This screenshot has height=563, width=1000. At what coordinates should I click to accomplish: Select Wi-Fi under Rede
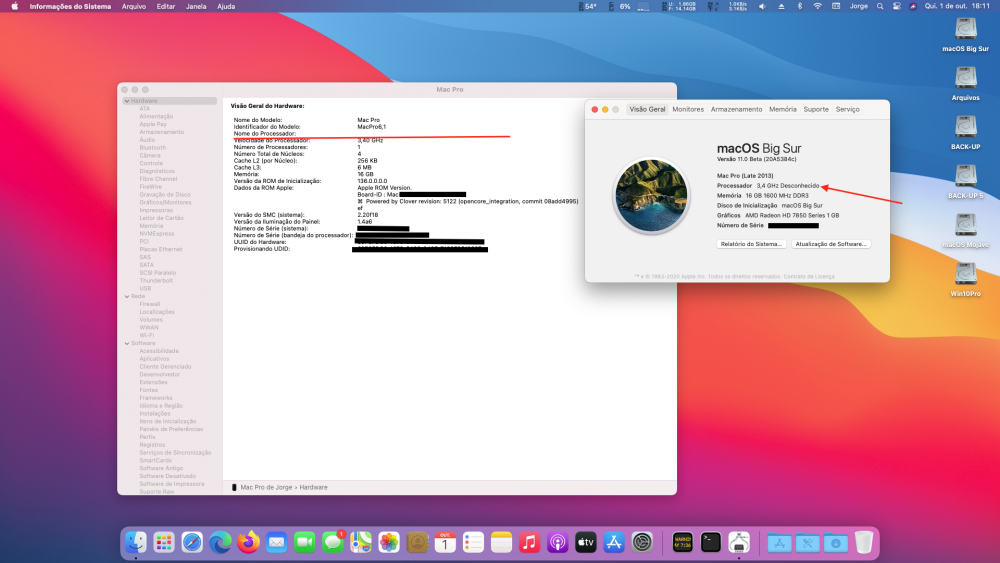click(147, 335)
